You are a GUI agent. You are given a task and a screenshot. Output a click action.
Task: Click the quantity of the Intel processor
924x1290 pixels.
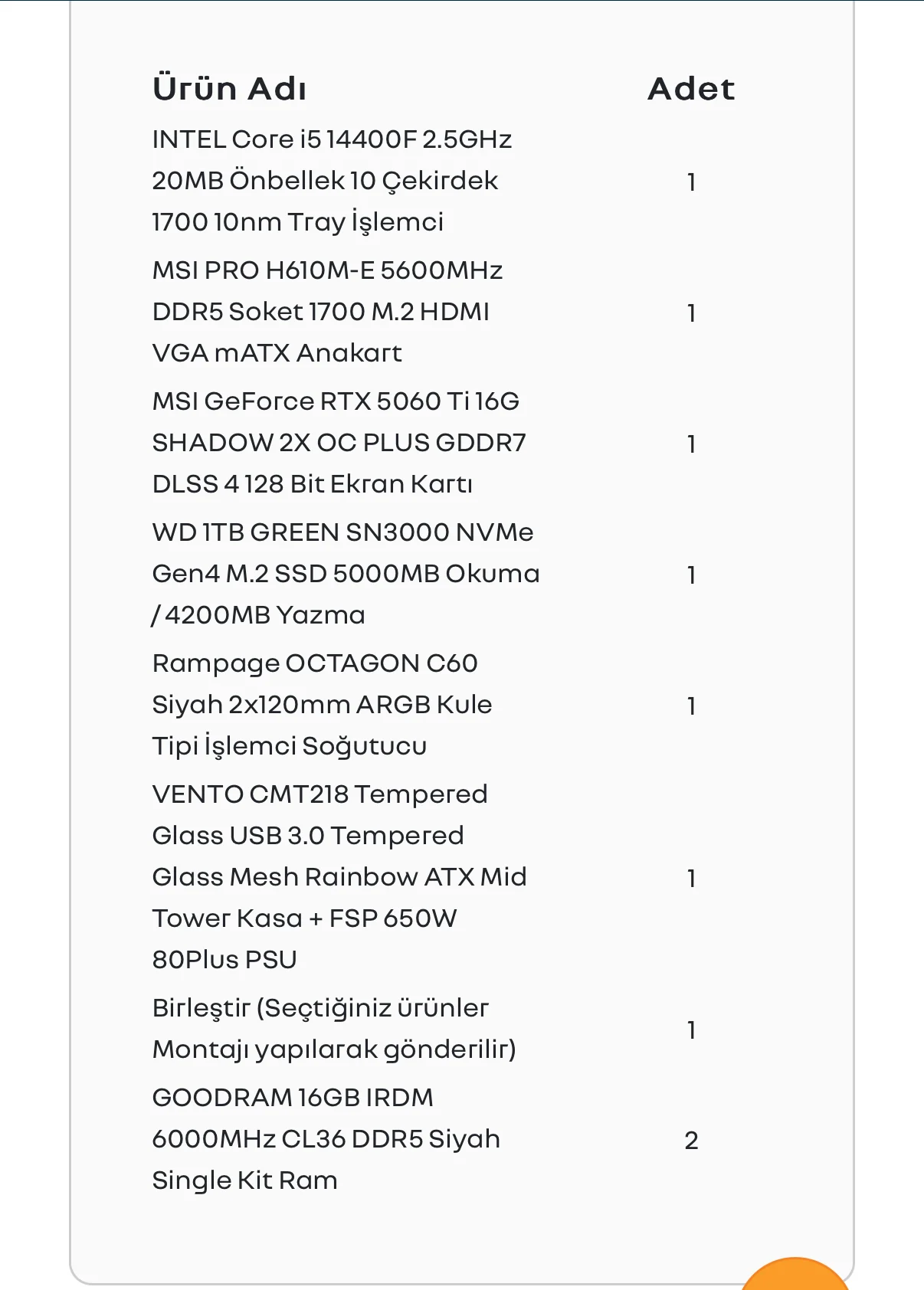(x=691, y=182)
